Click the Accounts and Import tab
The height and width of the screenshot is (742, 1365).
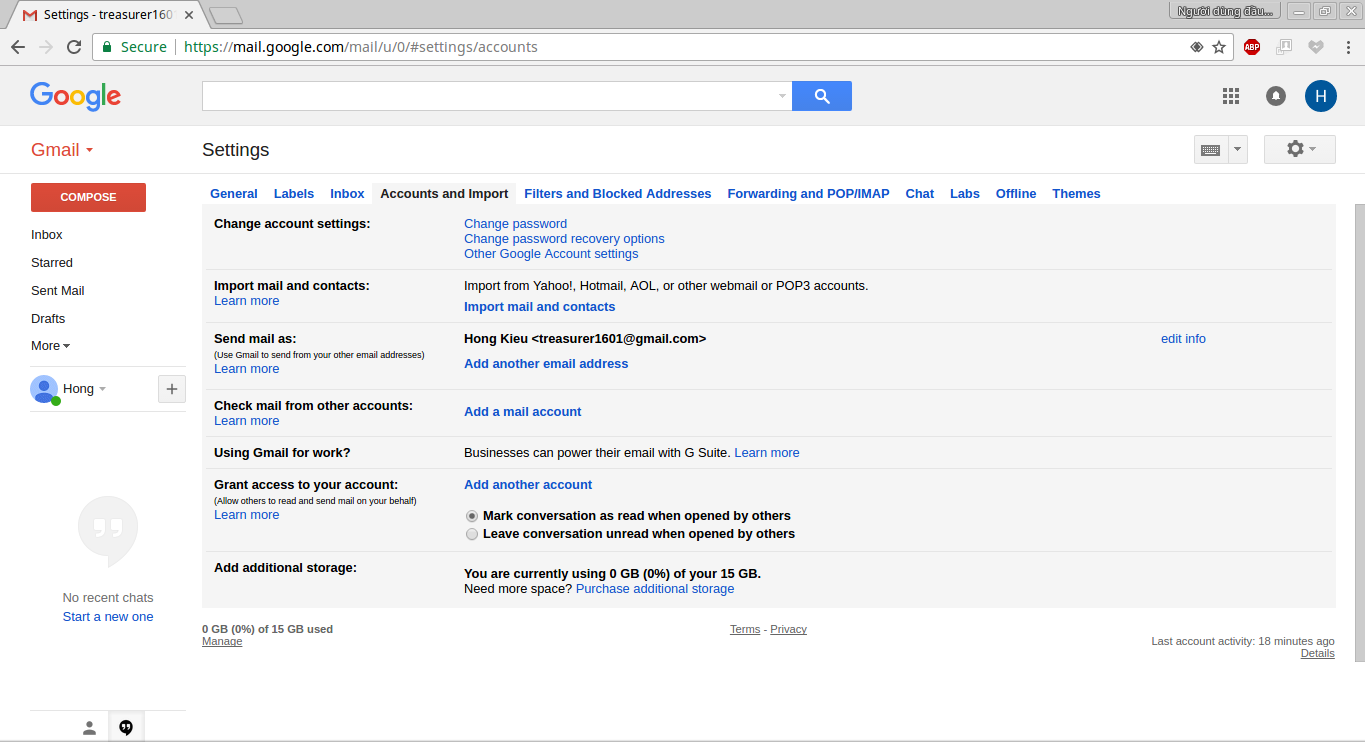pos(444,194)
